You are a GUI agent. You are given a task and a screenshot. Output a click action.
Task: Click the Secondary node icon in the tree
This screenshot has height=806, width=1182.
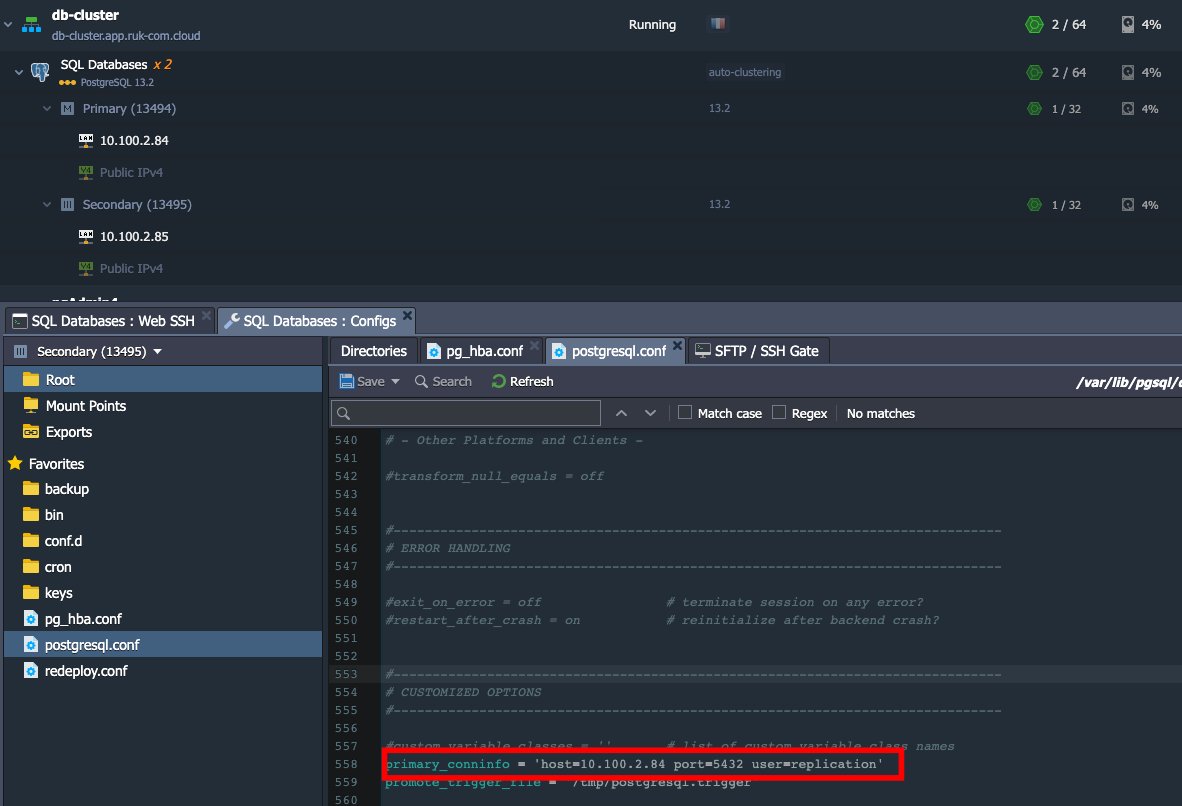67,204
